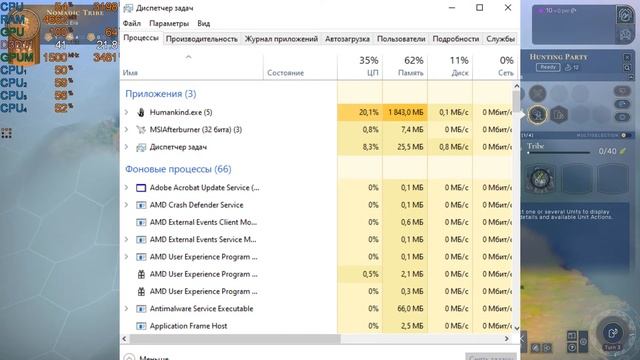Click the AMD External Events Client icon
This screenshot has height=360, width=640.
point(141,222)
